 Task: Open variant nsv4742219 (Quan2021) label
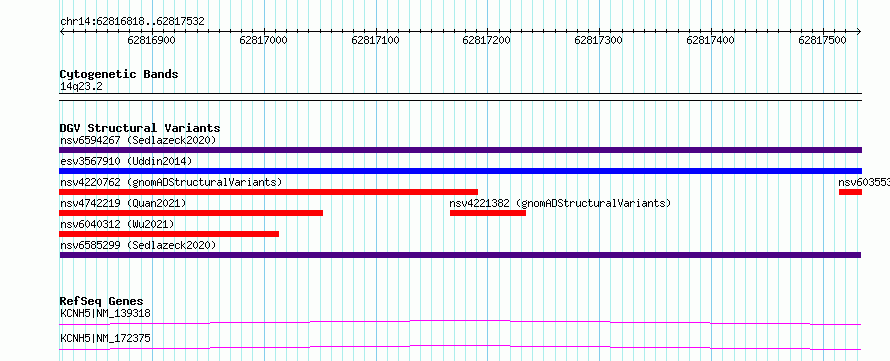(123, 203)
